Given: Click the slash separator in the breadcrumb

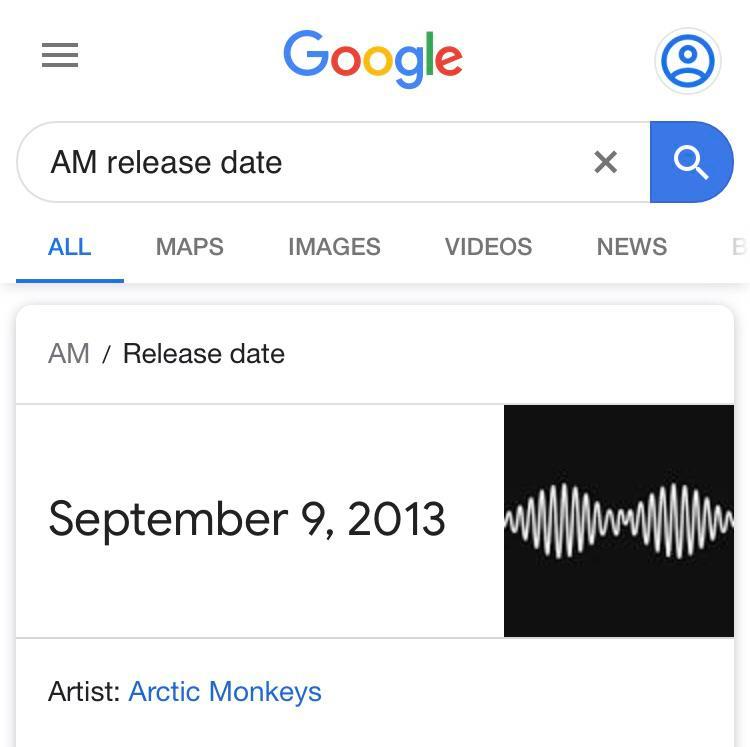Looking at the screenshot, I should click(106, 355).
